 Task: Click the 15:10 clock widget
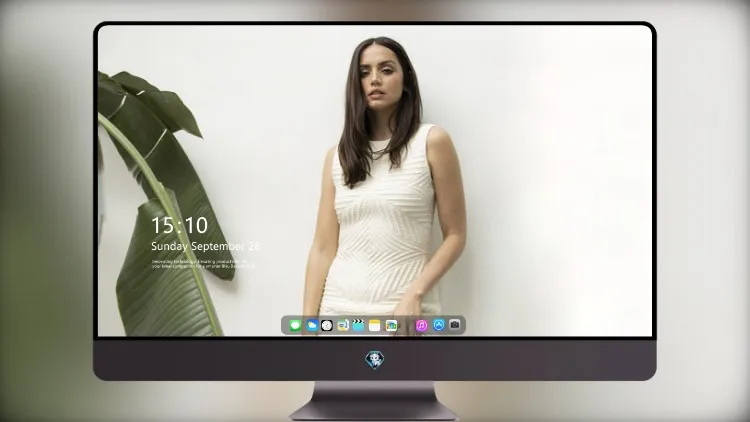180,225
